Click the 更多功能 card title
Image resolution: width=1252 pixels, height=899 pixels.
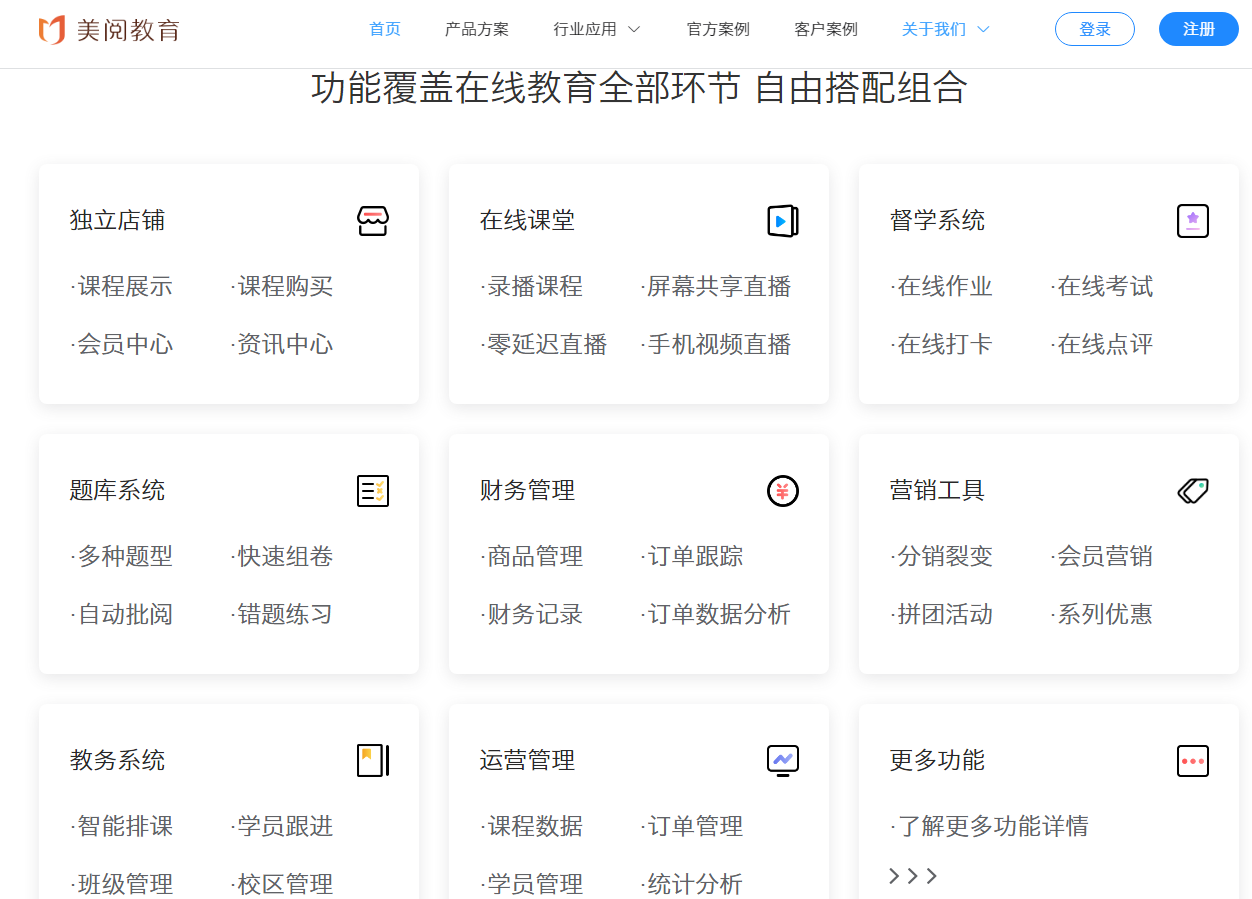coord(938,761)
